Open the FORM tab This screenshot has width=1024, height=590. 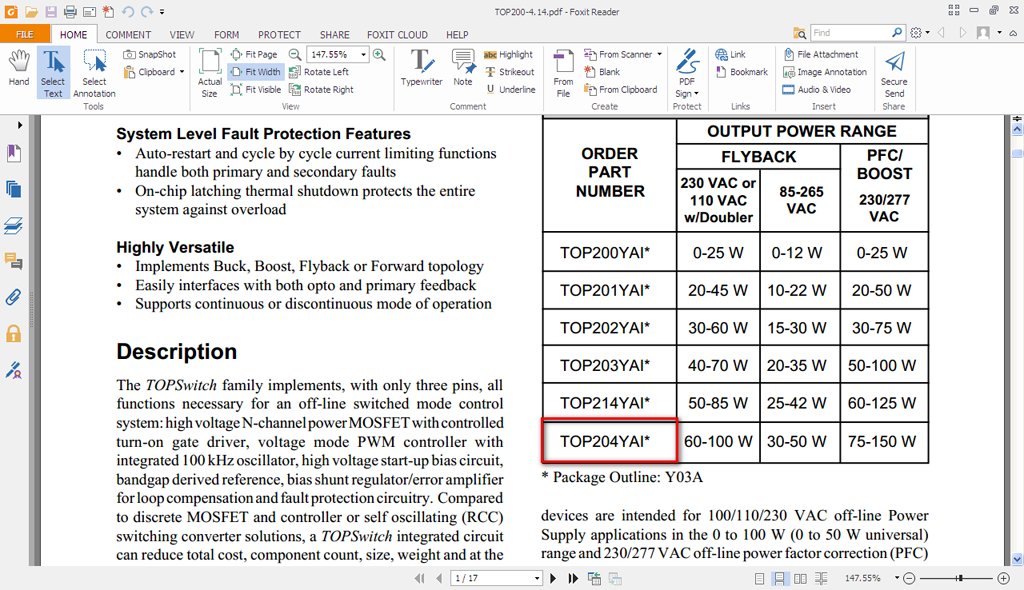click(x=227, y=35)
